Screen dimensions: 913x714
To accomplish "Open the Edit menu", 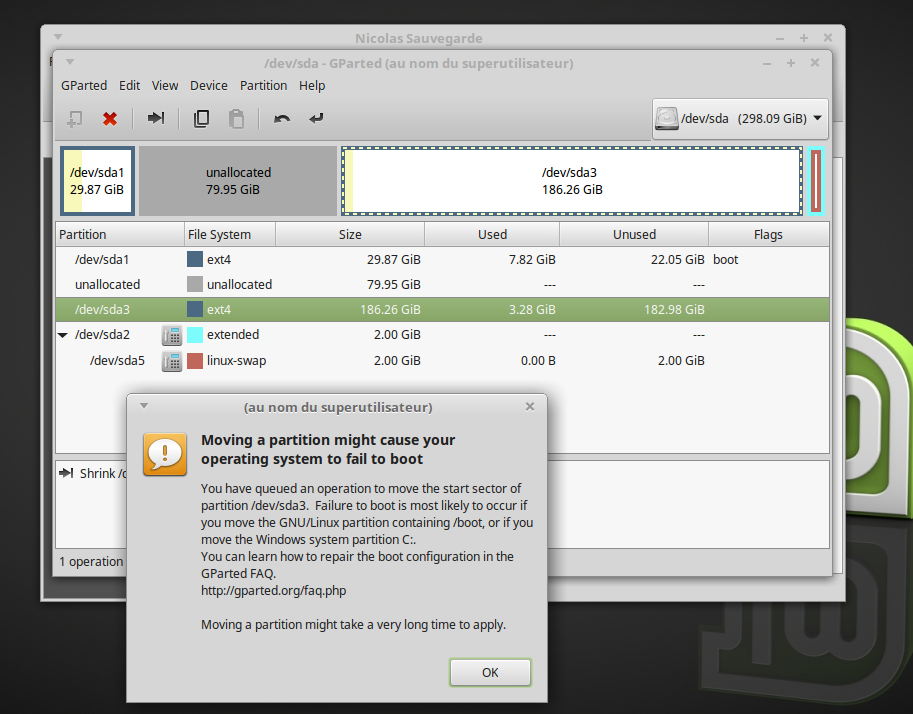I will tap(129, 86).
